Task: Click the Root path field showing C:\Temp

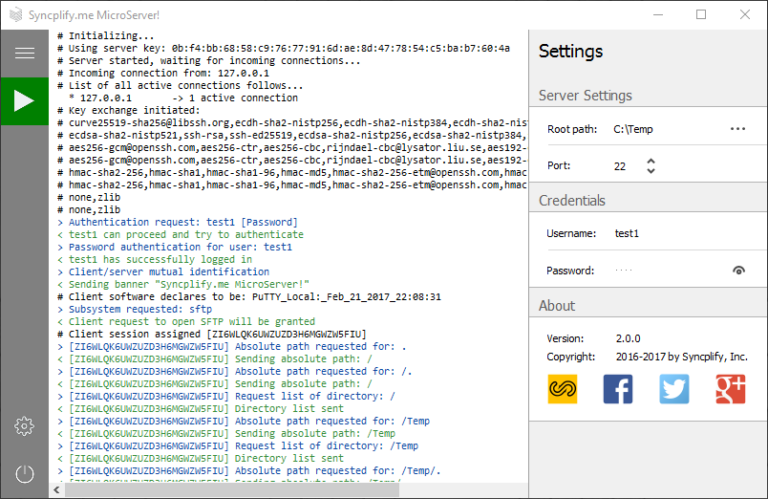Action: pos(660,129)
